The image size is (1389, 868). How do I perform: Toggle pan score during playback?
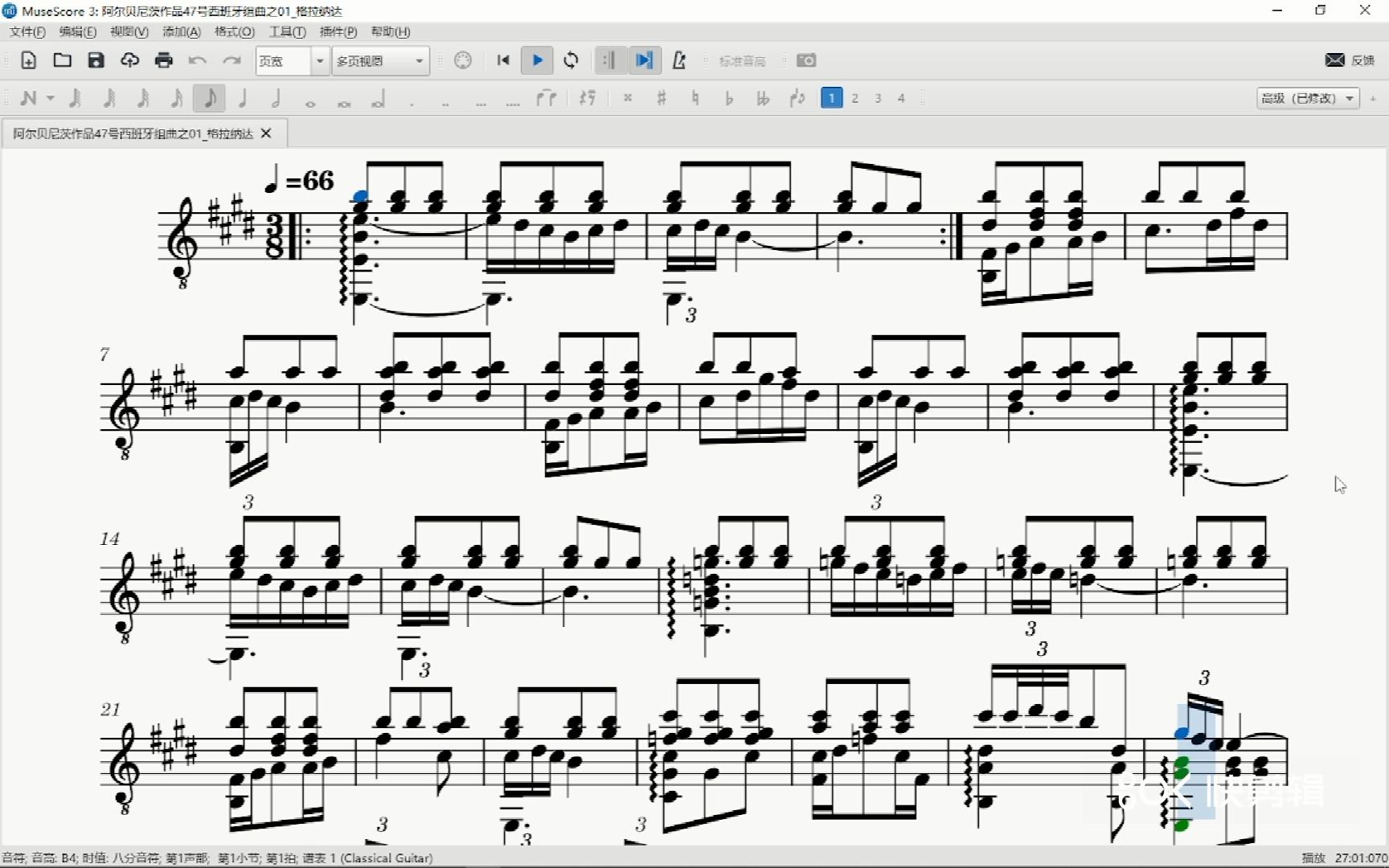(644, 60)
